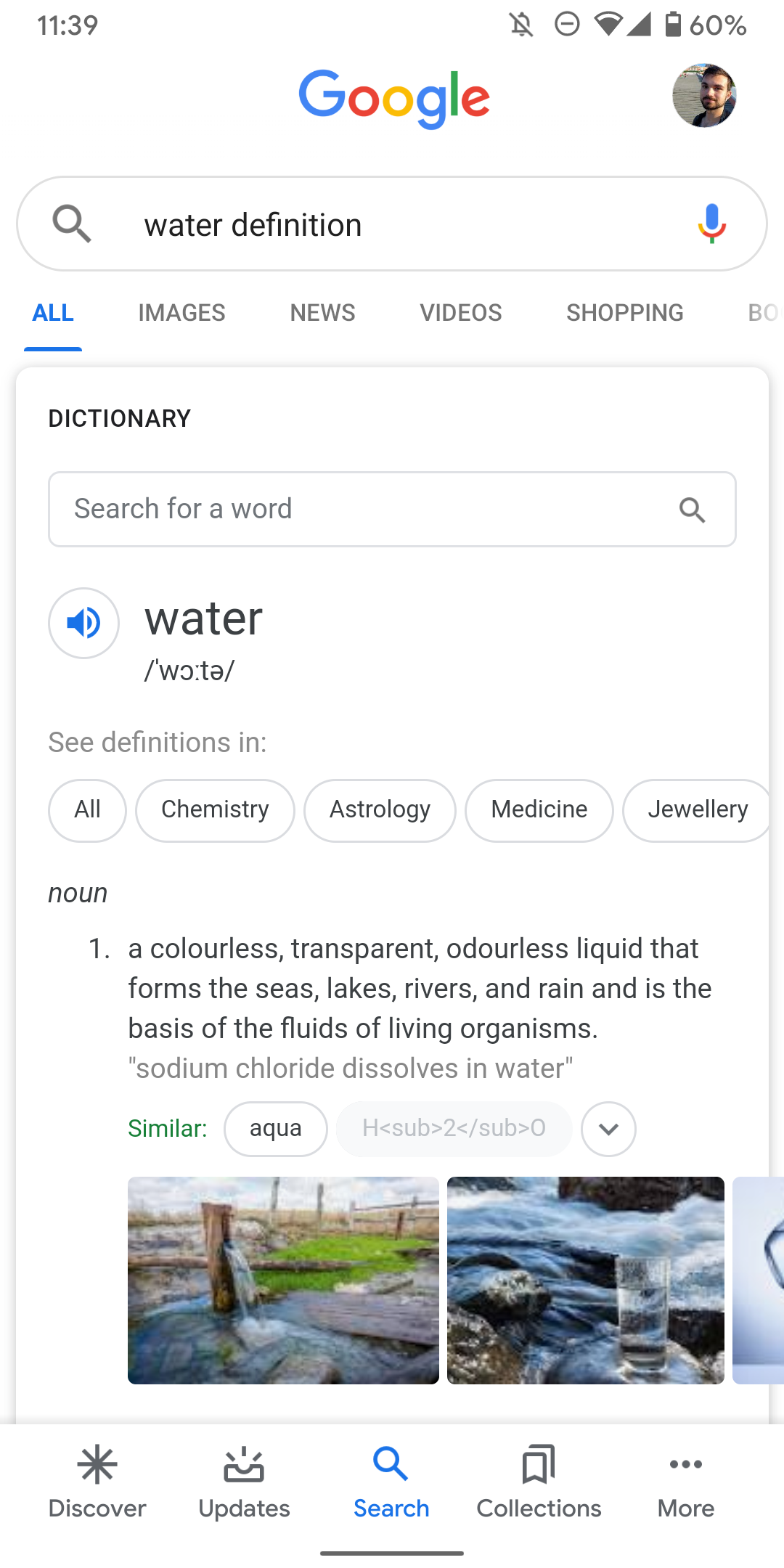784x1568 pixels.
Task: Select the Medicine definition filter chip
Action: [539, 810]
